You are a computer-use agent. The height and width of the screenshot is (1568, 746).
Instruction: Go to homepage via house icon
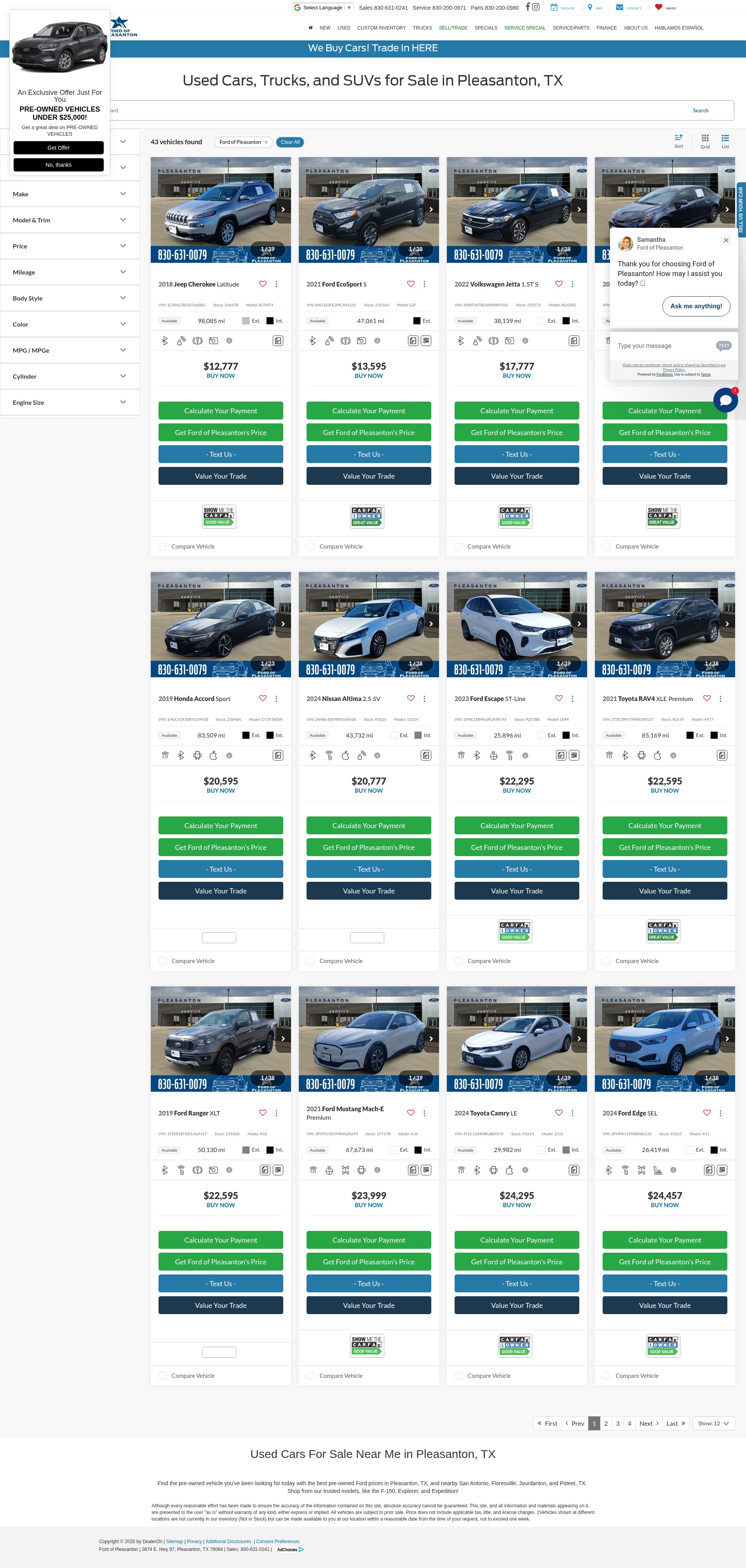coord(310,27)
